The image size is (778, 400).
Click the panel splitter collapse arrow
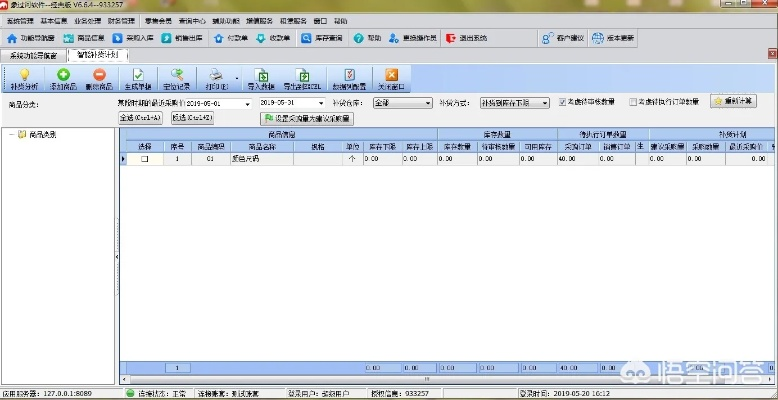(117, 257)
